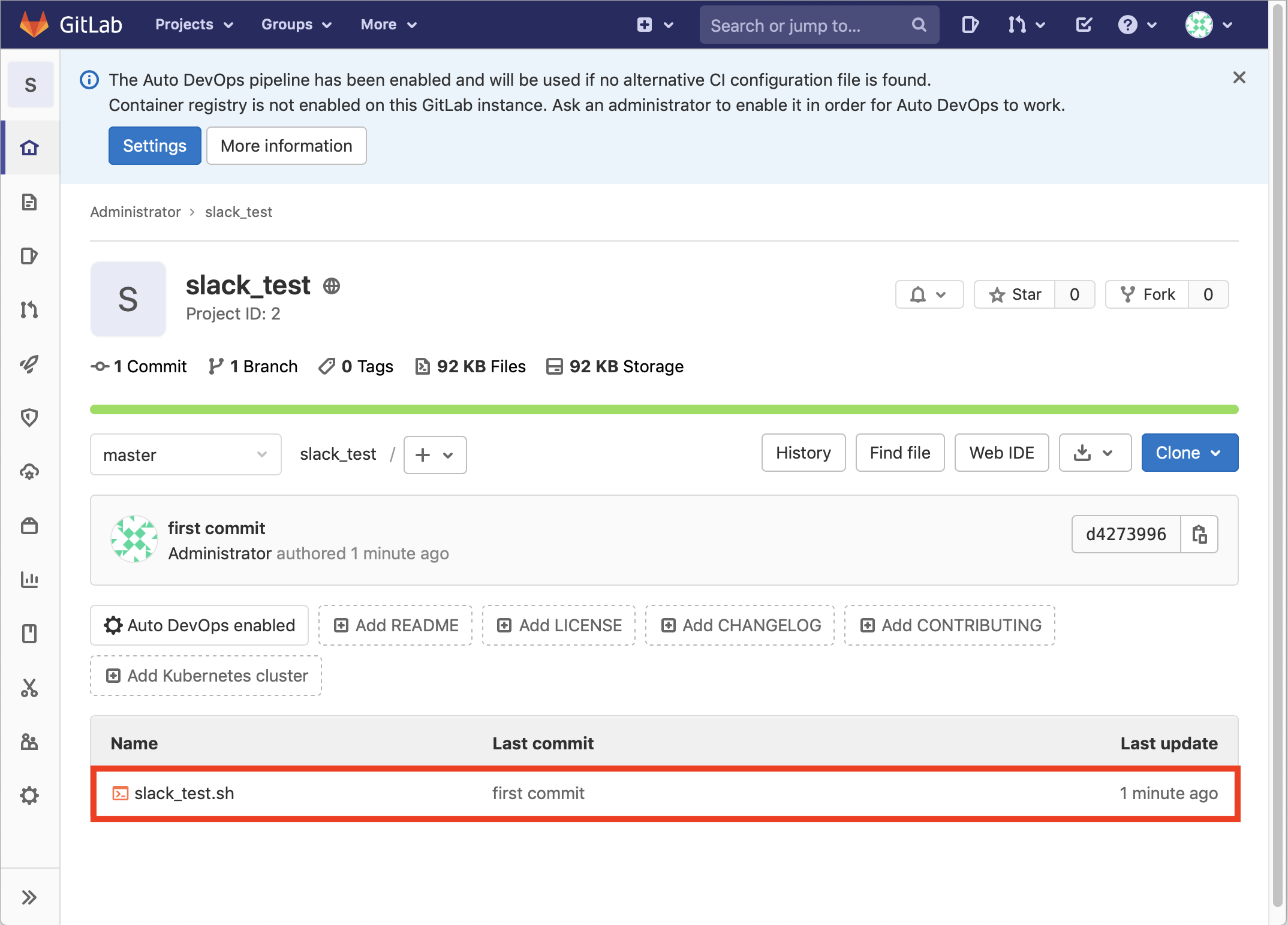Open the 1 Branch link
1288x925 pixels.
click(x=253, y=366)
